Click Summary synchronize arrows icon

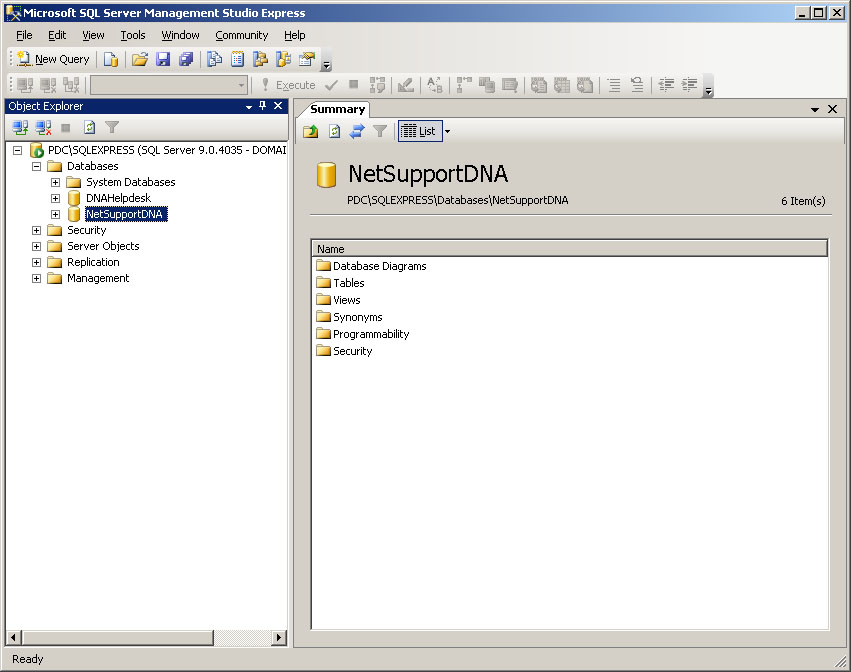pos(357,131)
